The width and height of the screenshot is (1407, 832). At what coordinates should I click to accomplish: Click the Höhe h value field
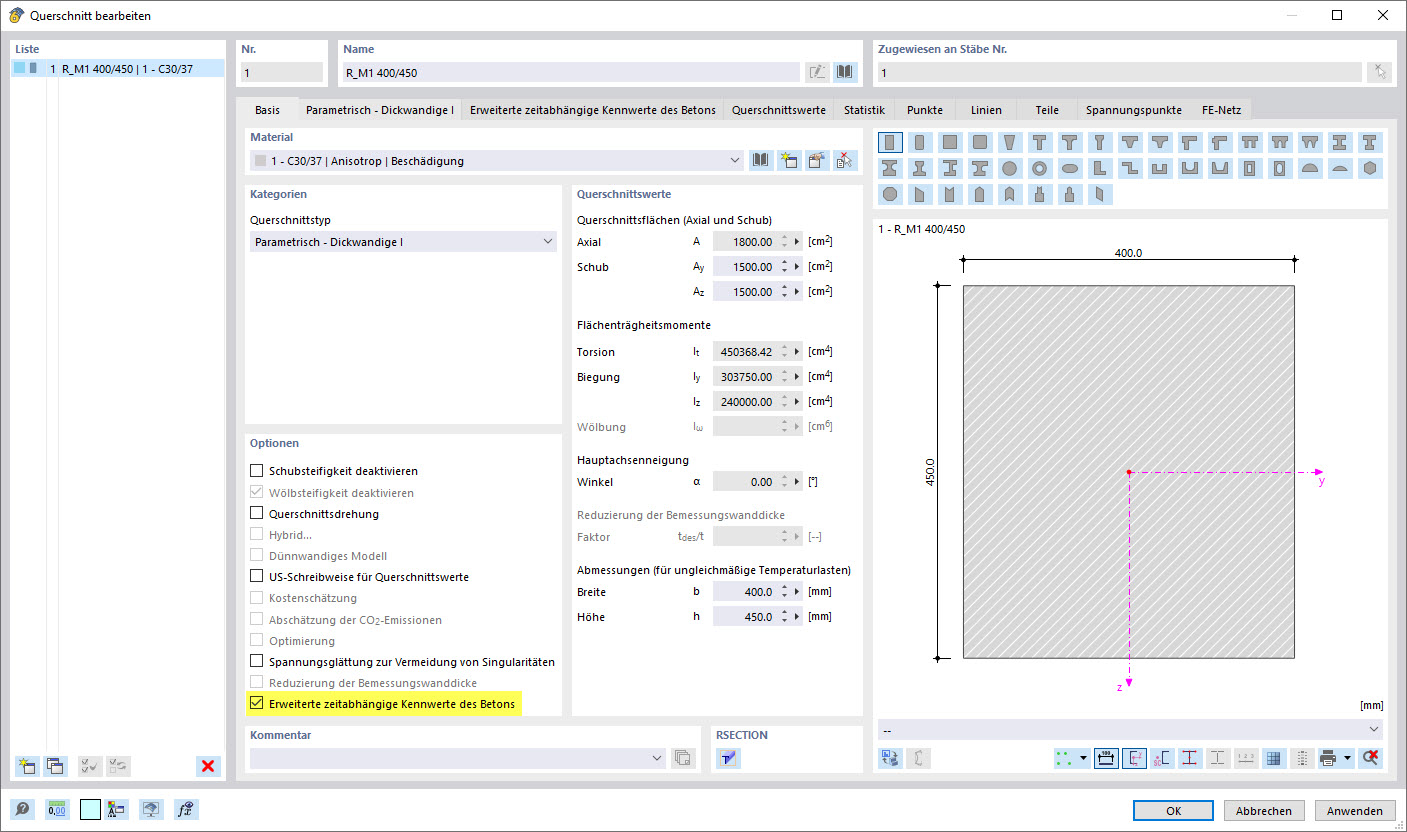pos(745,617)
